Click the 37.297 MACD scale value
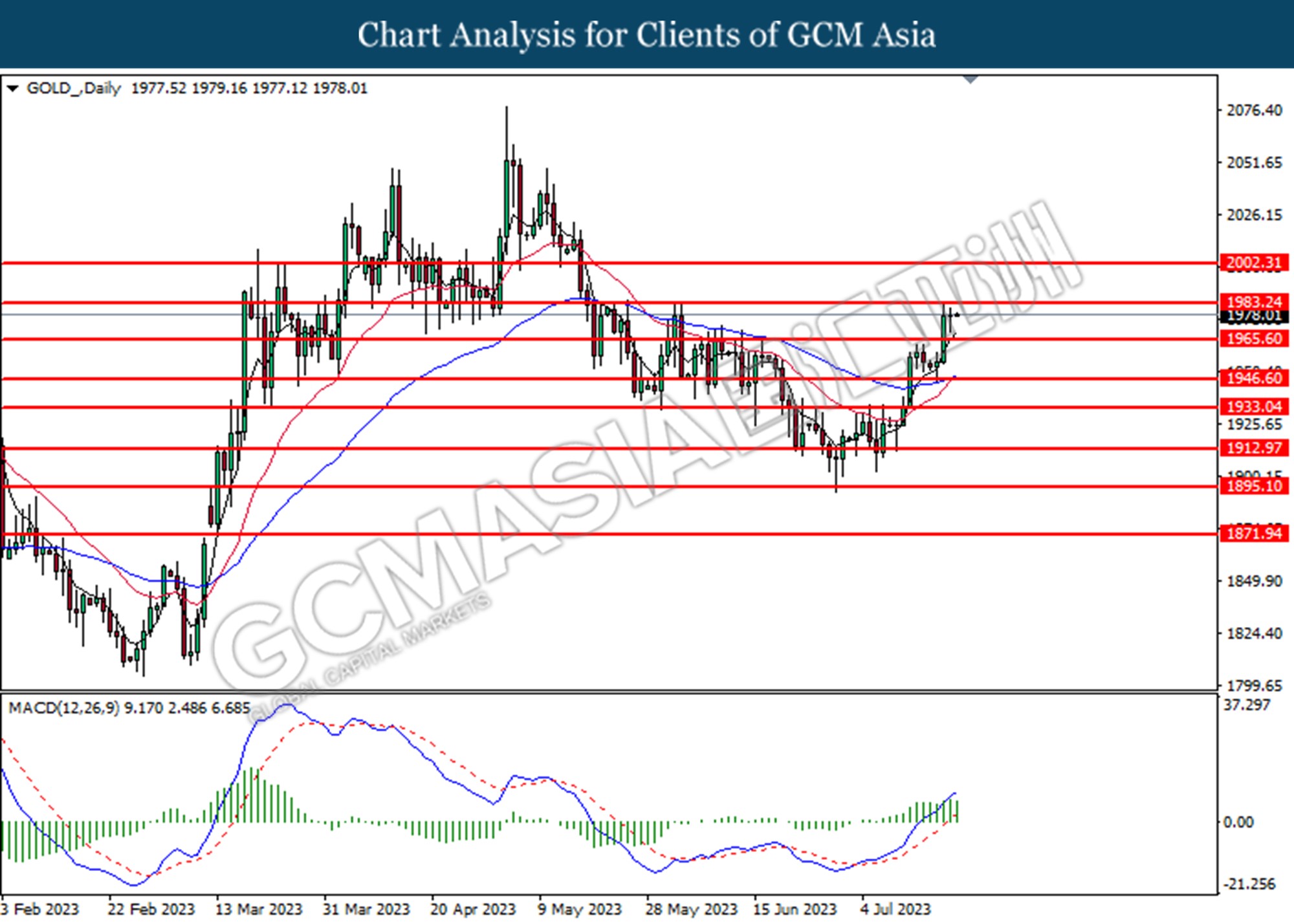 pyautogui.click(x=1247, y=705)
